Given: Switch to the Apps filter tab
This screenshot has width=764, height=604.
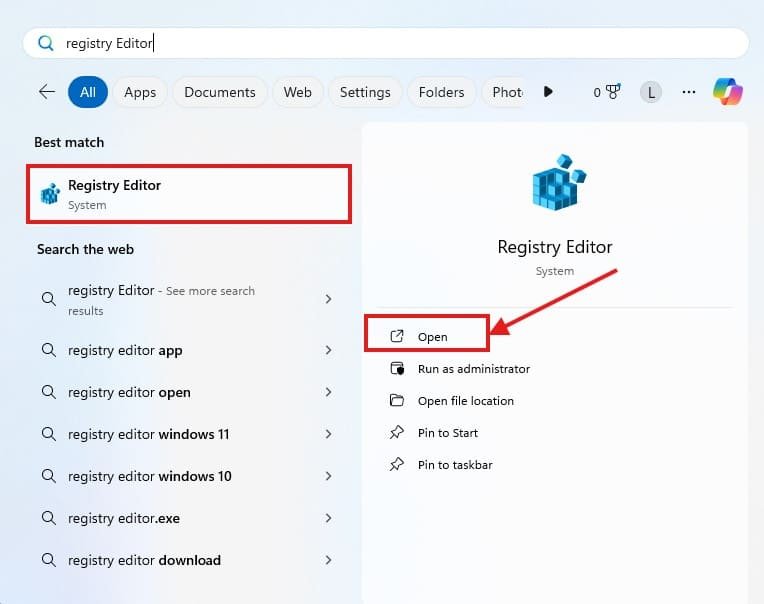Looking at the screenshot, I should click(x=140, y=92).
